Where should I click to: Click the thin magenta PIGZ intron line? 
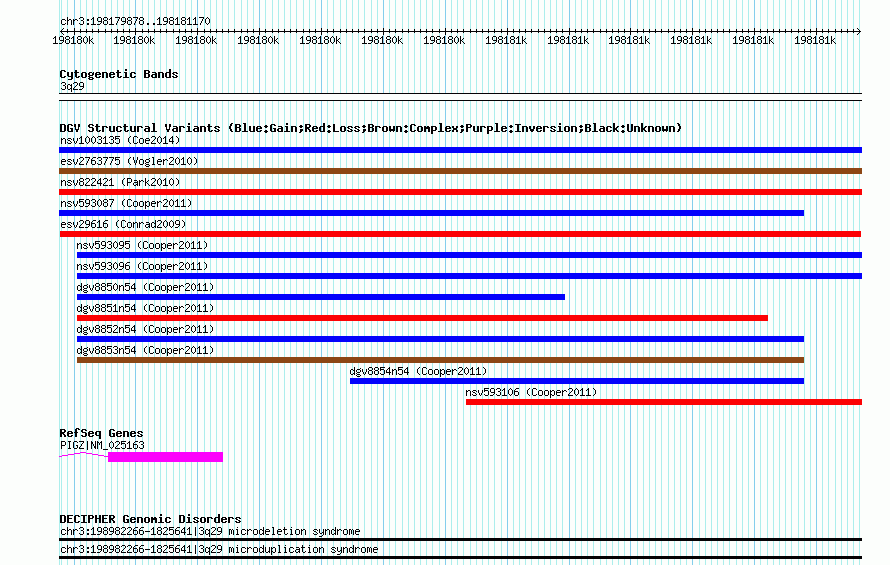(83, 454)
